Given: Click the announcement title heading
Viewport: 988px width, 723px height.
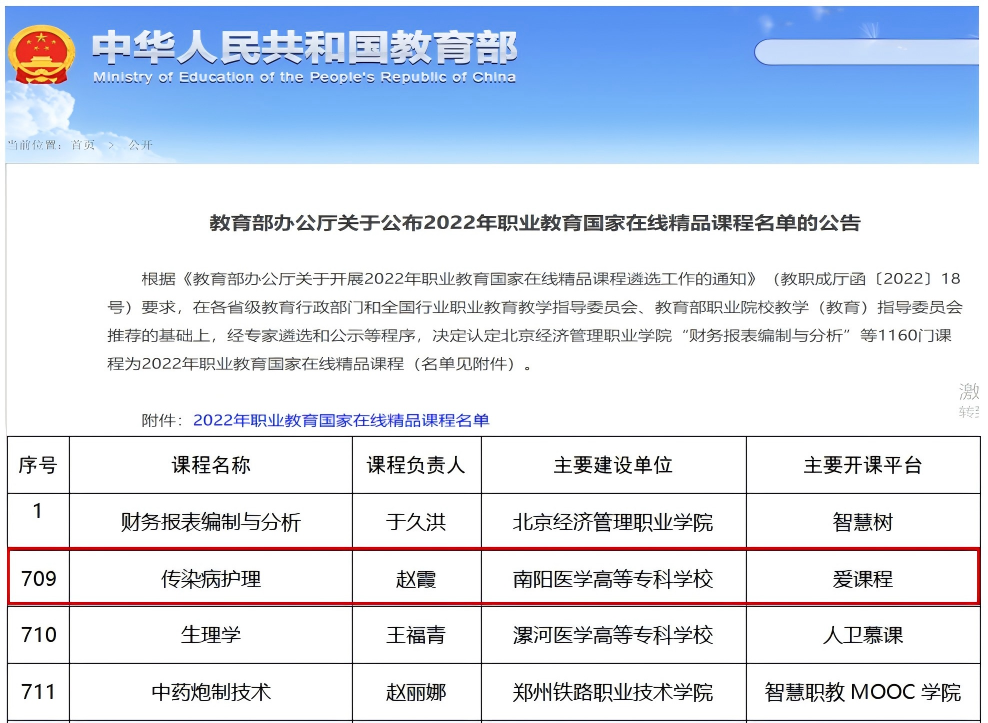Looking at the screenshot, I should (x=534, y=223).
